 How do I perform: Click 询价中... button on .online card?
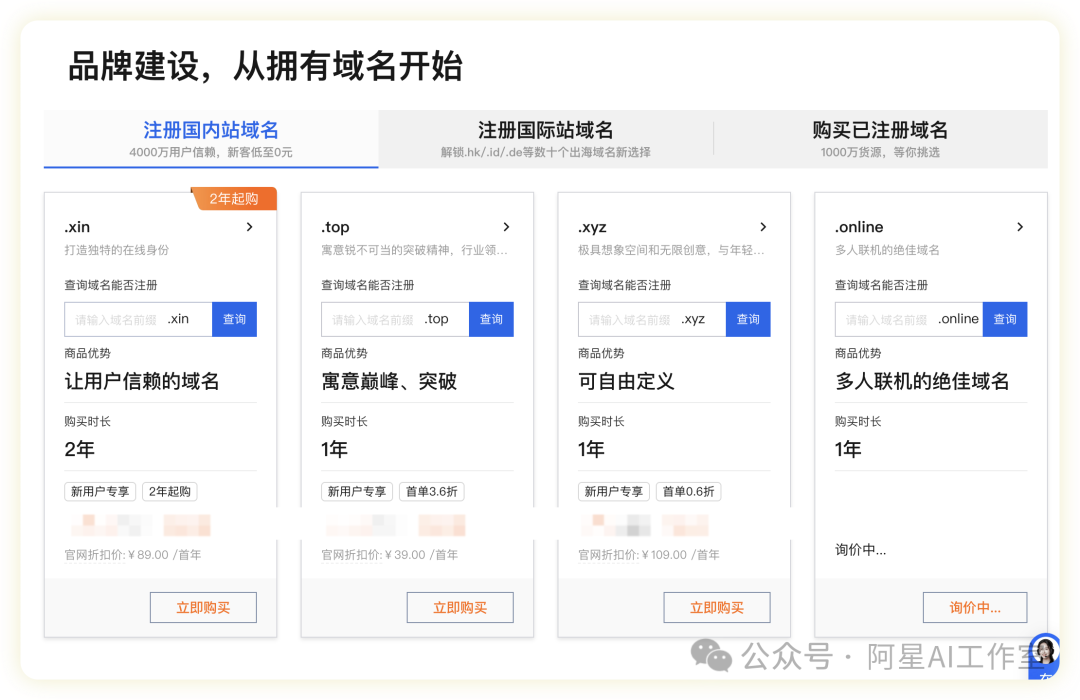[975, 608]
